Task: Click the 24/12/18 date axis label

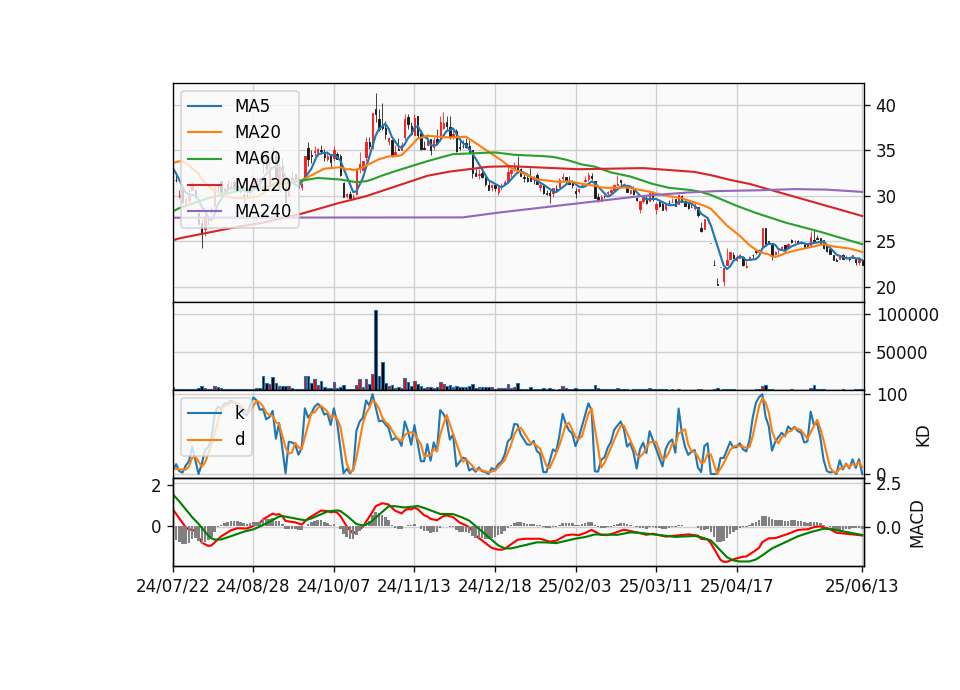Action: pos(495,586)
